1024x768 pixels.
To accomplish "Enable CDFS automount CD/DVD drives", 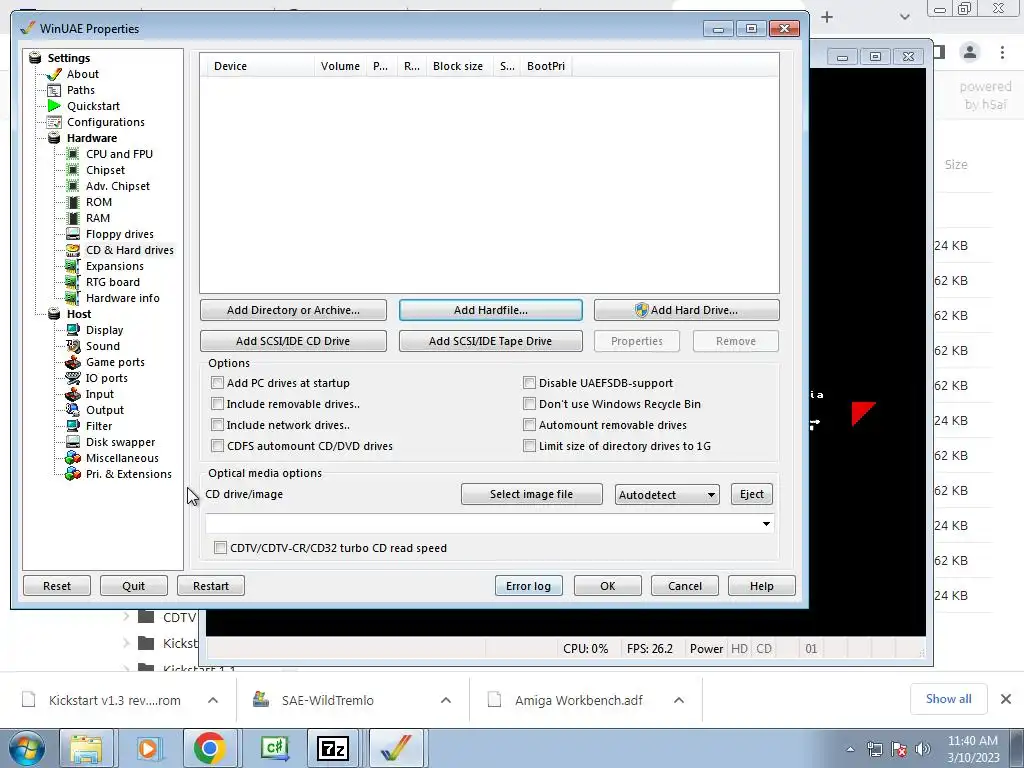I will click(x=217, y=445).
